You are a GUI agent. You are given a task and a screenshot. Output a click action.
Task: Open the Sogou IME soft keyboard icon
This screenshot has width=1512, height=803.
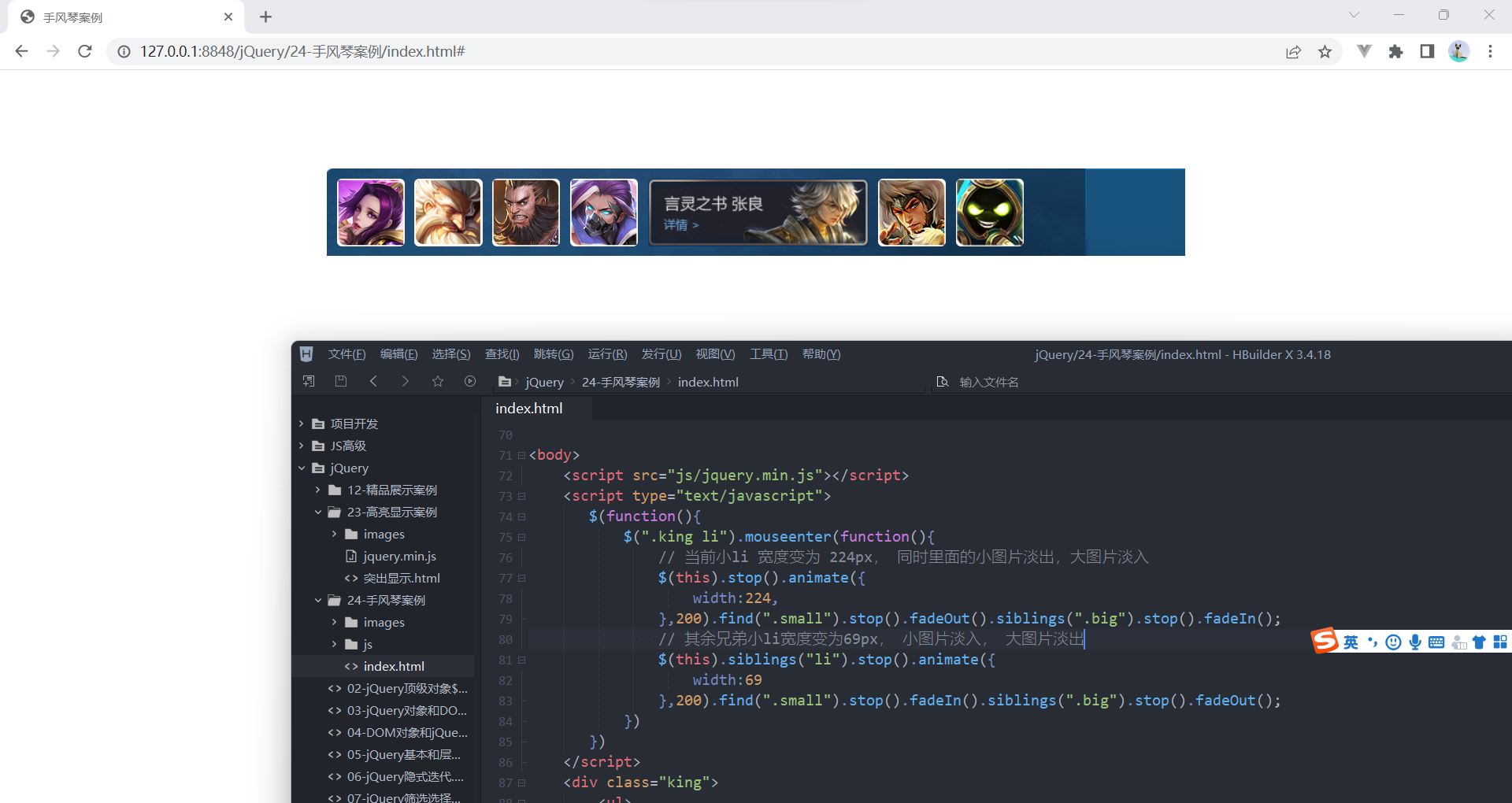[x=1436, y=642]
